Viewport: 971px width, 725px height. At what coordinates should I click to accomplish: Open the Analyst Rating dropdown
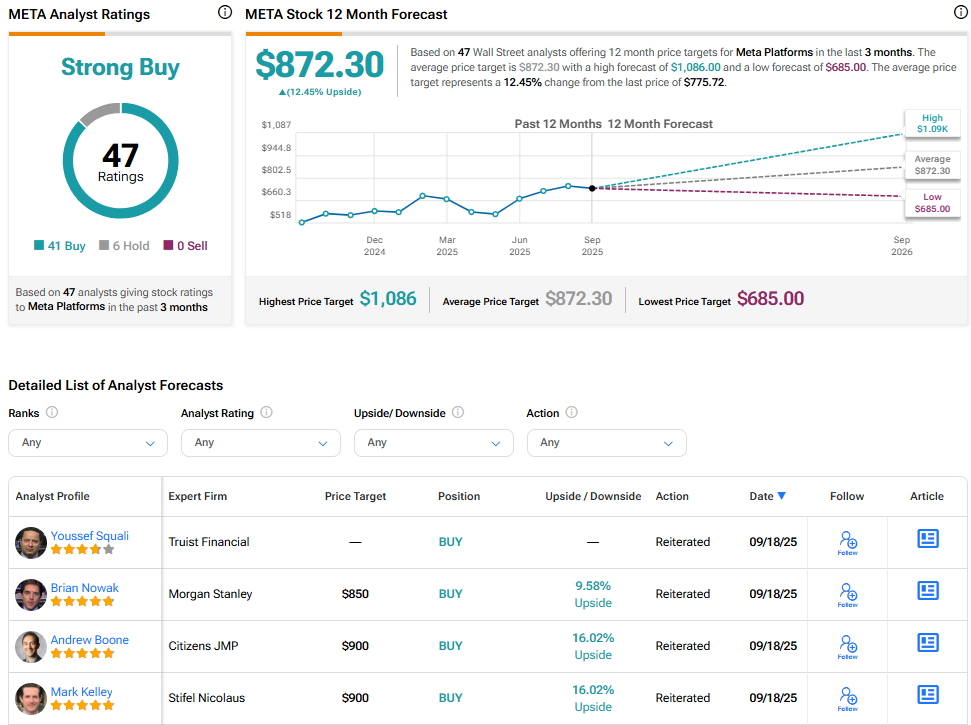(x=260, y=442)
